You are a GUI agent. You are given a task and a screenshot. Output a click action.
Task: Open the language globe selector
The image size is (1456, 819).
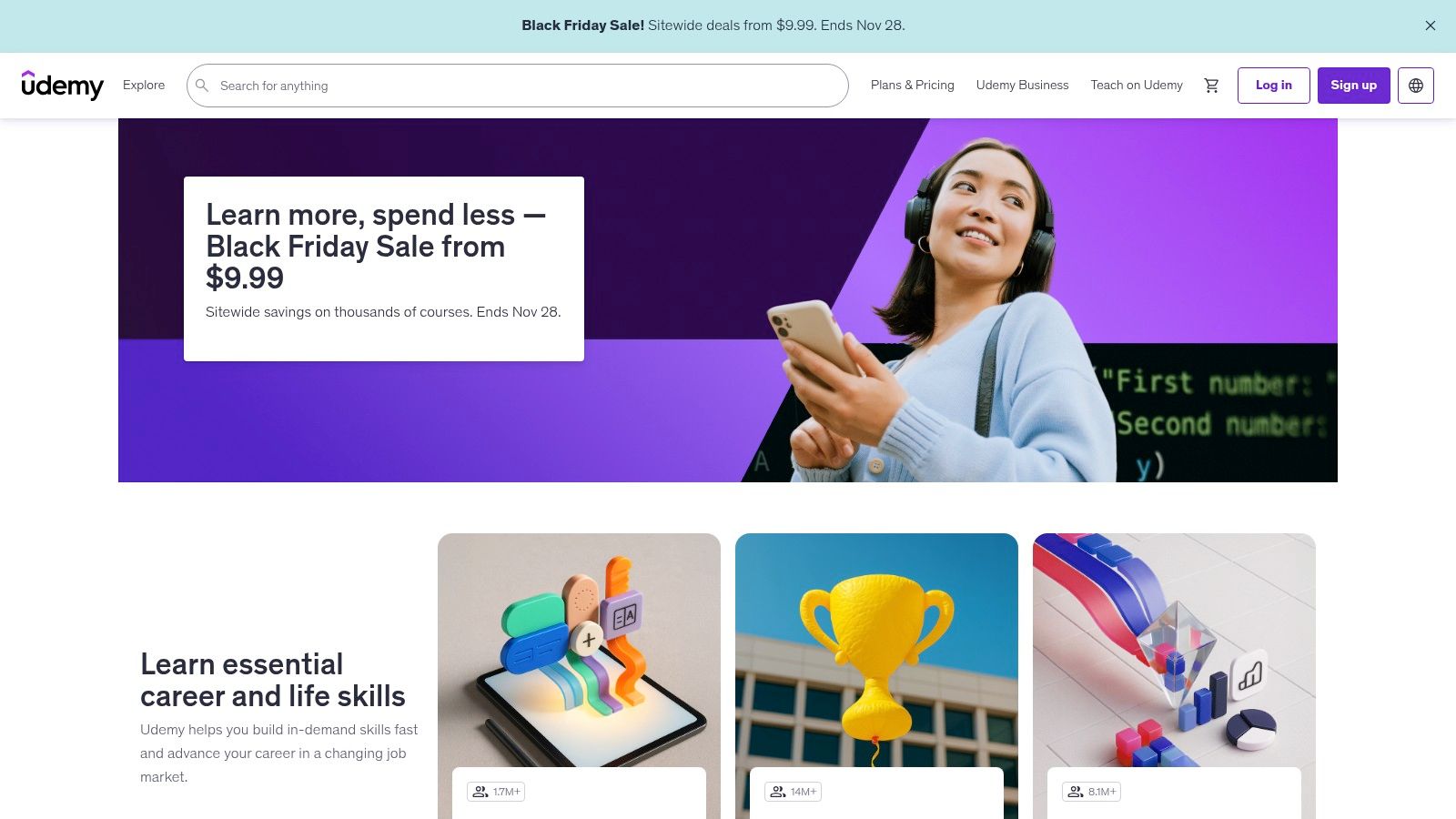pos(1416,86)
